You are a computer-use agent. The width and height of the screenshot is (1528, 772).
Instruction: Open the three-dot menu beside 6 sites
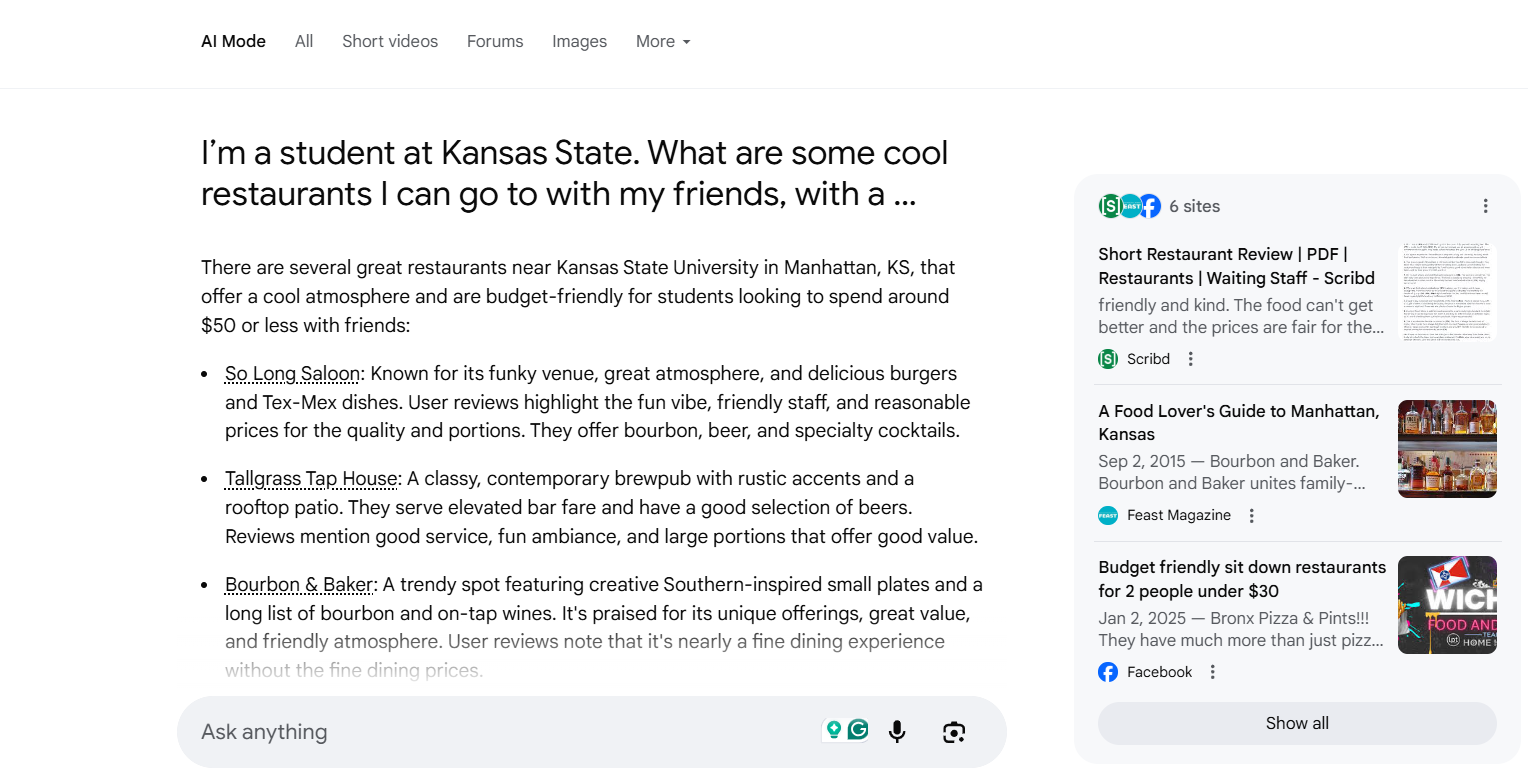(1485, 206)
